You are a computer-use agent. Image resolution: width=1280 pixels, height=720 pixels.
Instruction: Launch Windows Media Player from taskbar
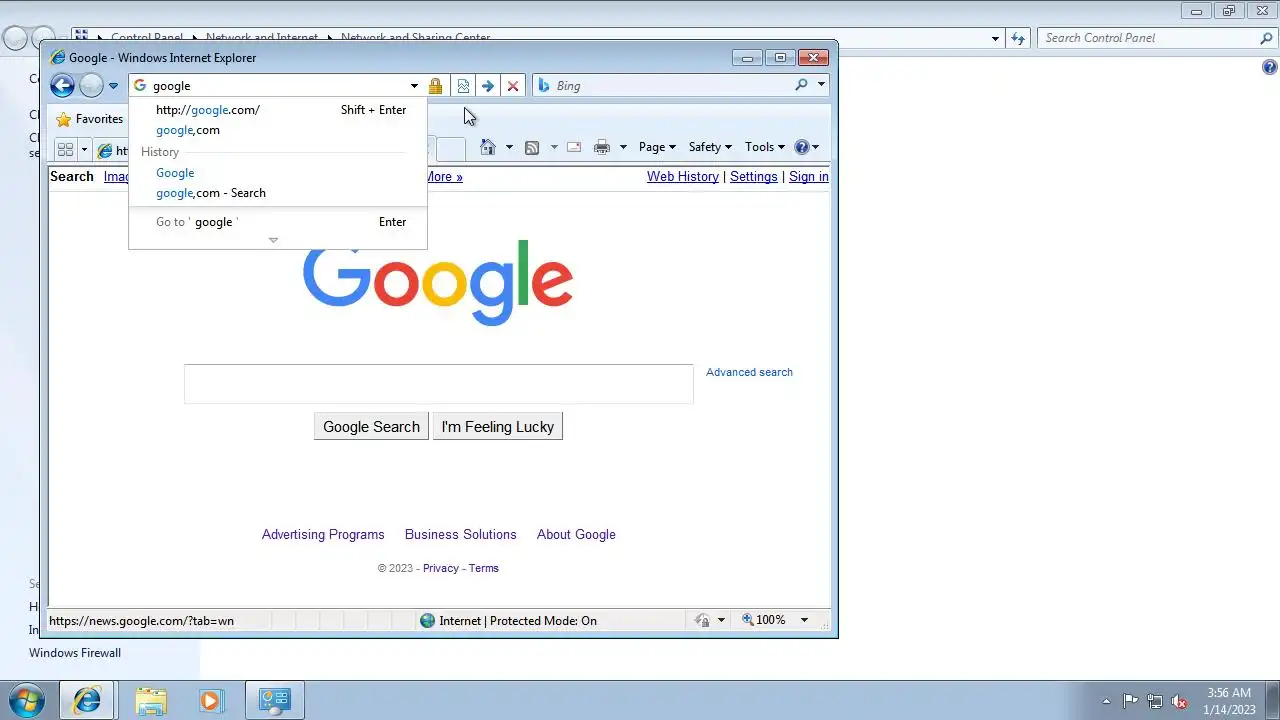(x=210, y=700)
